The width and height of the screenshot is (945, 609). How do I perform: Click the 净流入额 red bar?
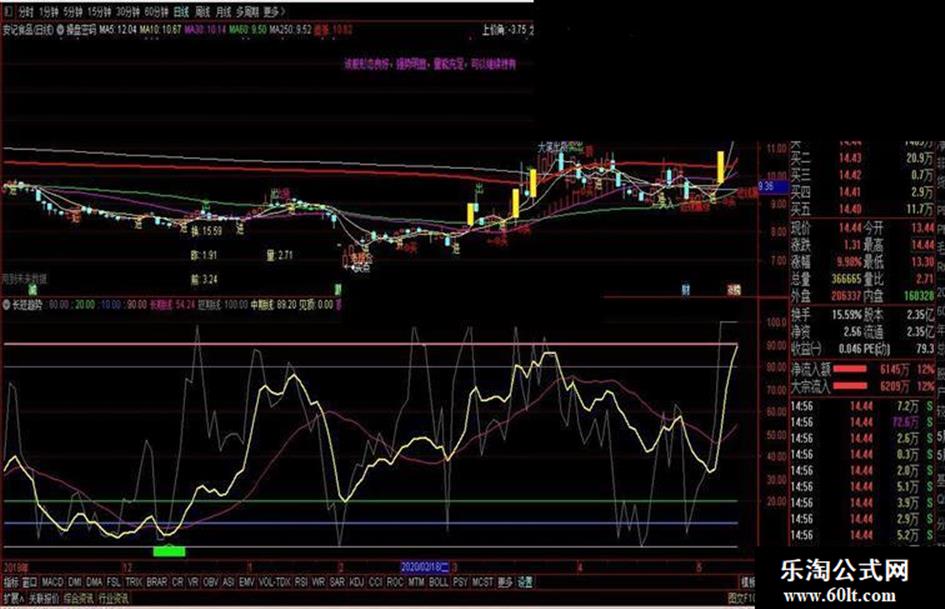tap(849, 369)
